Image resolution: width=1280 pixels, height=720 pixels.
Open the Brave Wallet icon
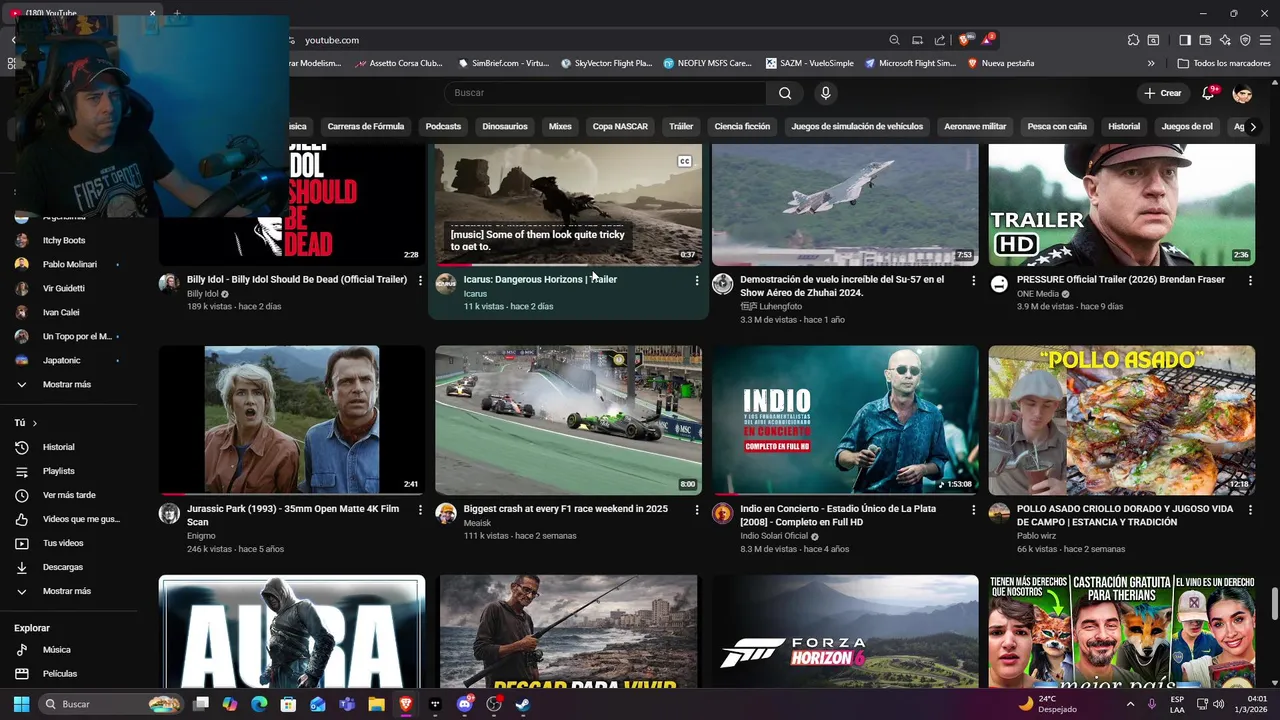[x=1205, y=40]
